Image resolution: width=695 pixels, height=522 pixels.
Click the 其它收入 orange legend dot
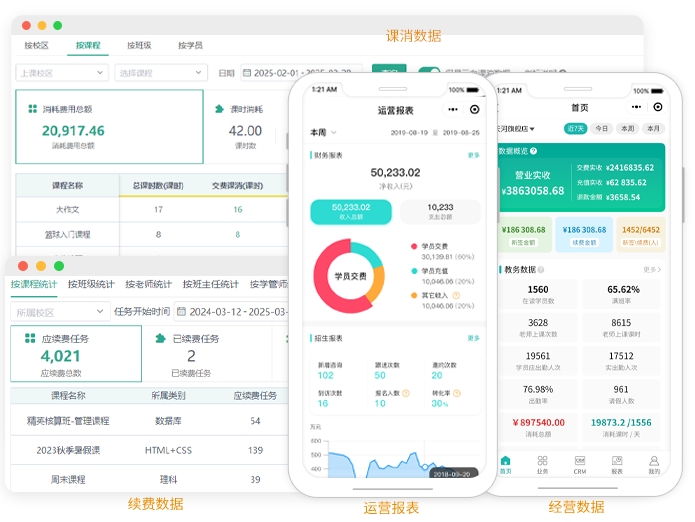tap(414, 295)
